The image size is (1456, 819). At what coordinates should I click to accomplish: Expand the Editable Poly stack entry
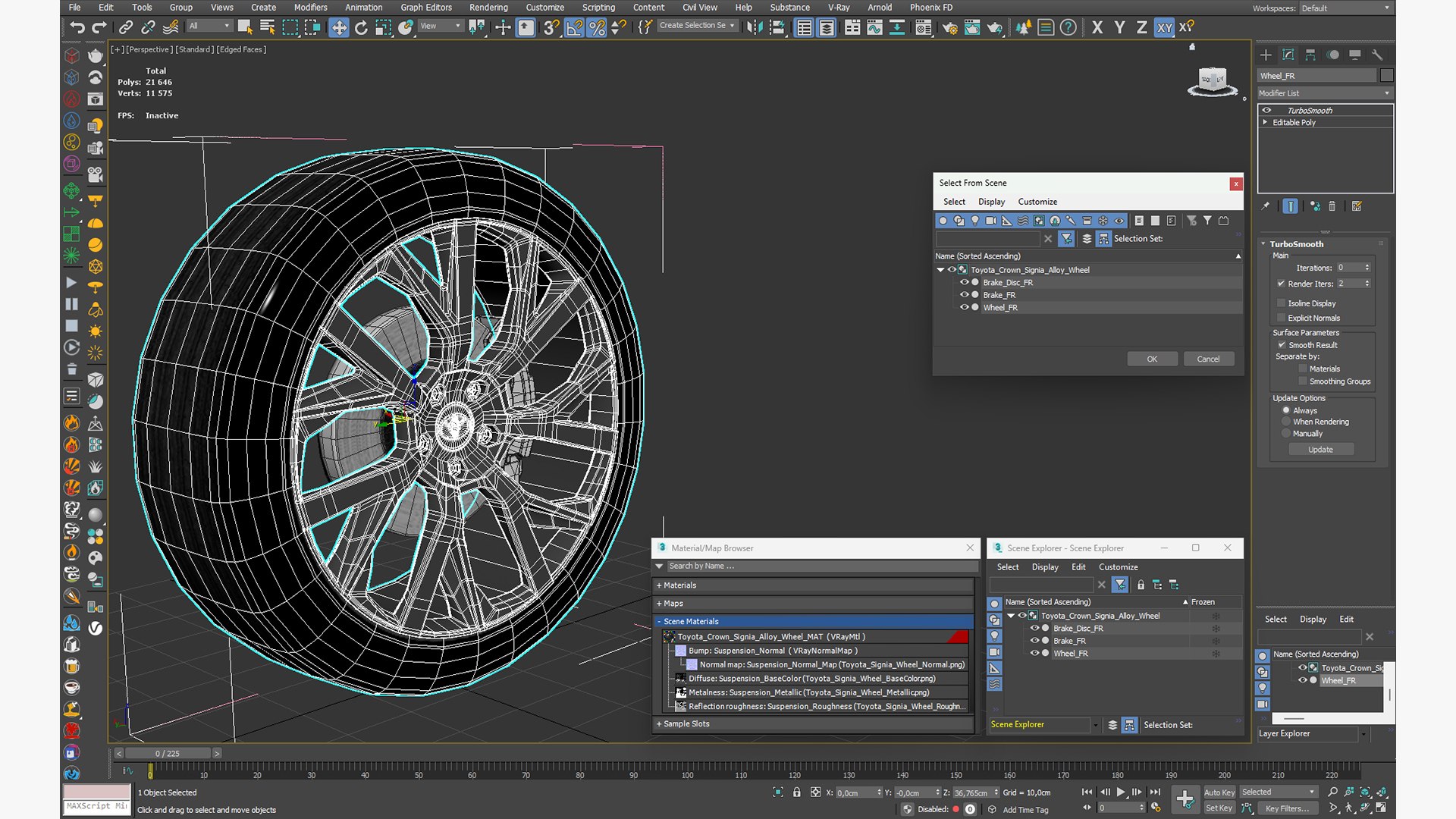[x=1265, y=122]
